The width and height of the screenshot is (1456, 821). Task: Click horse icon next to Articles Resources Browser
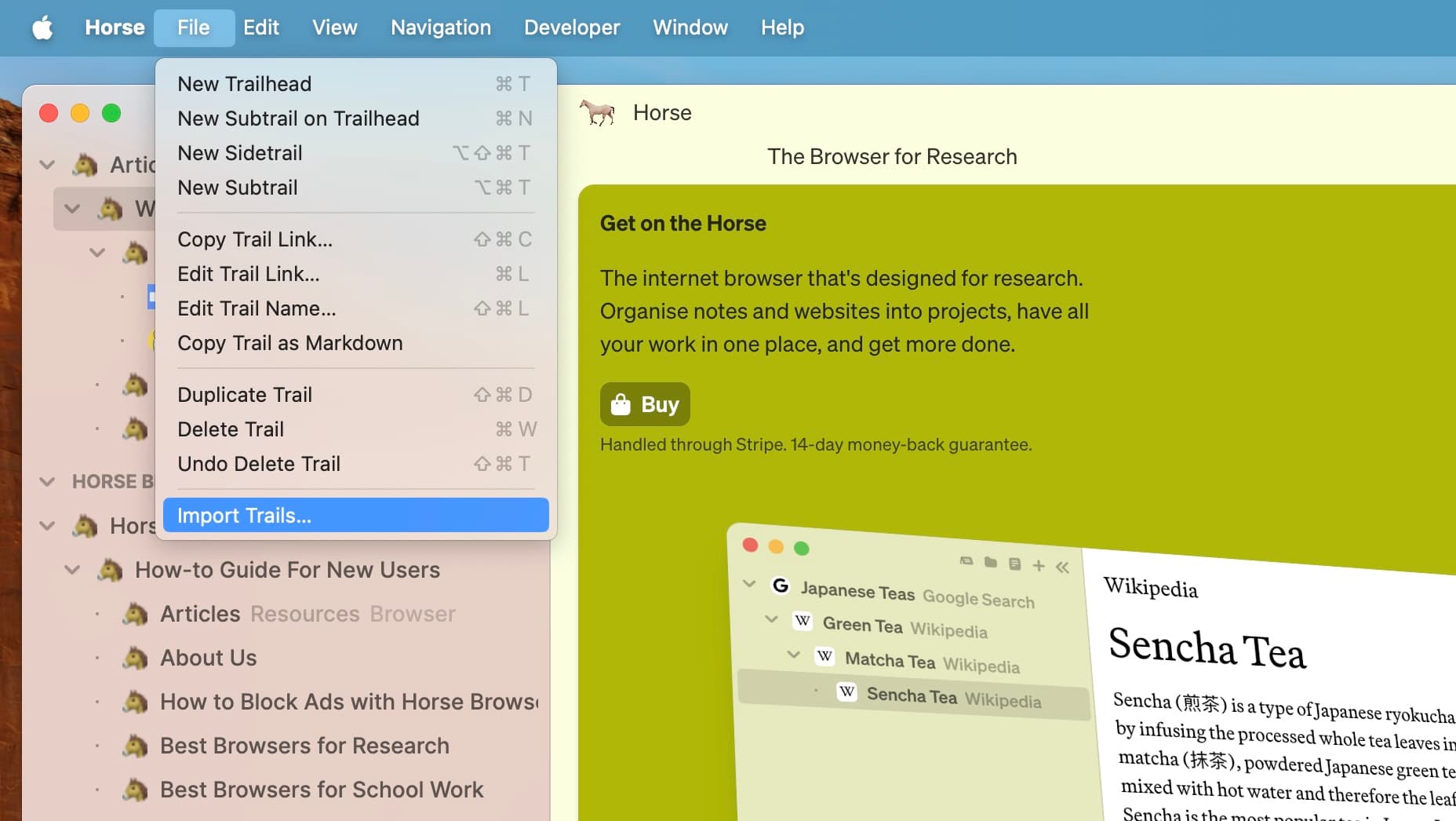(x=135, y=614)
